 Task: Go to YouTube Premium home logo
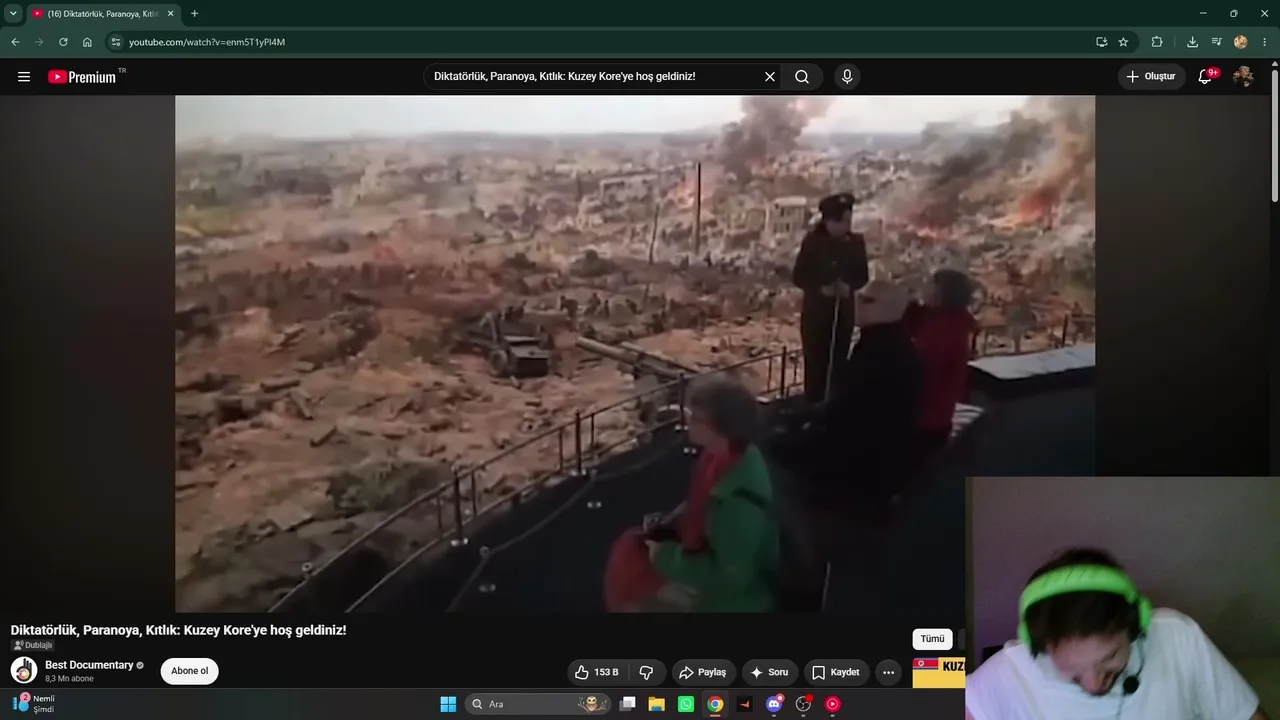pos(82,77)
